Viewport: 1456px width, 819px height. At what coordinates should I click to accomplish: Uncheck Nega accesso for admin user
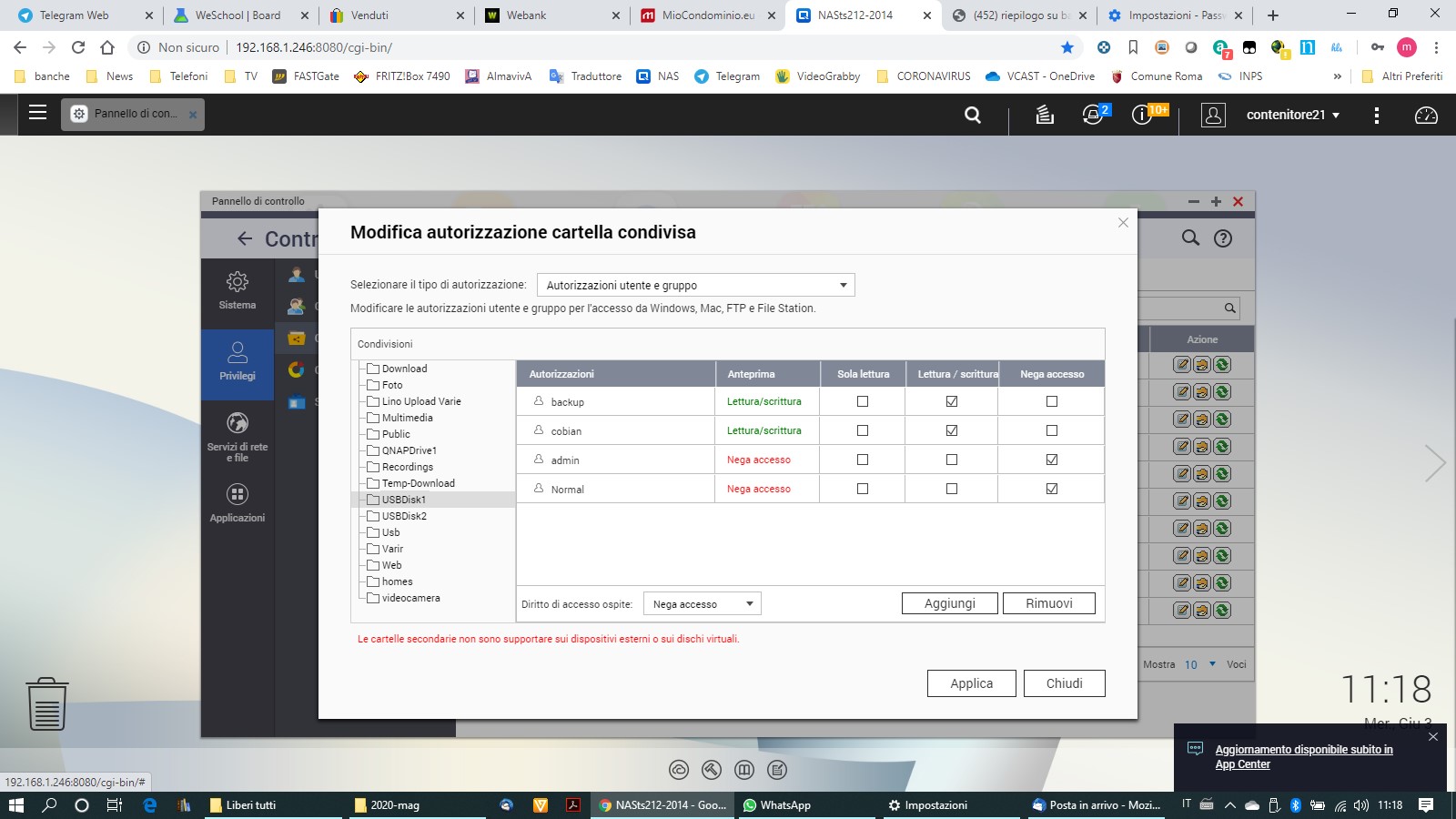tap(1052, 460)
